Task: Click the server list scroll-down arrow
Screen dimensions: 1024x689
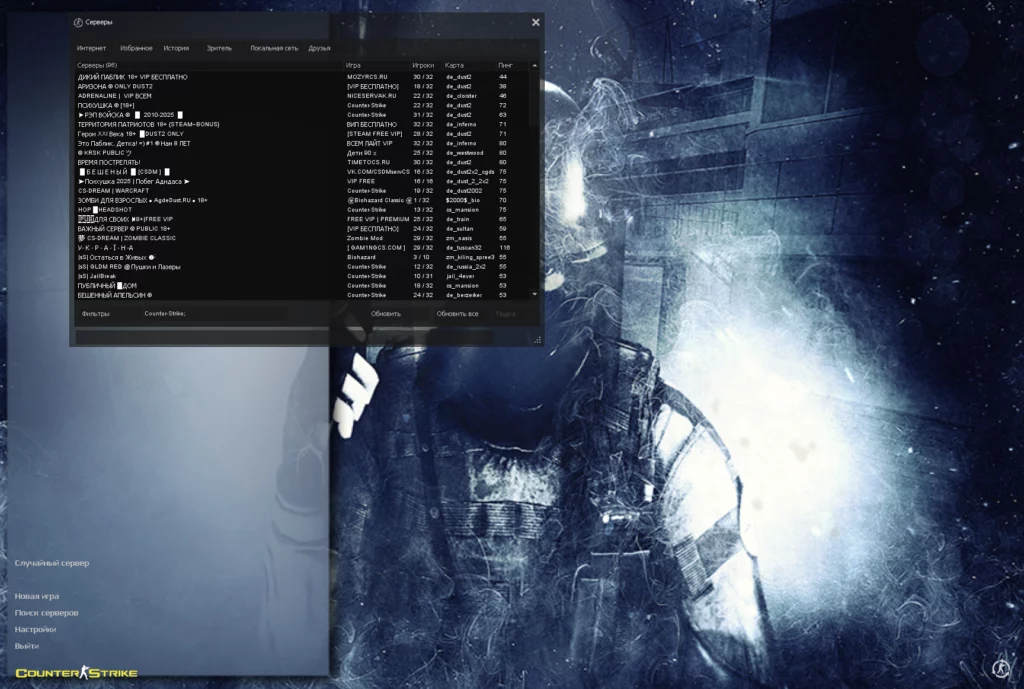Action: pos(535,294)
